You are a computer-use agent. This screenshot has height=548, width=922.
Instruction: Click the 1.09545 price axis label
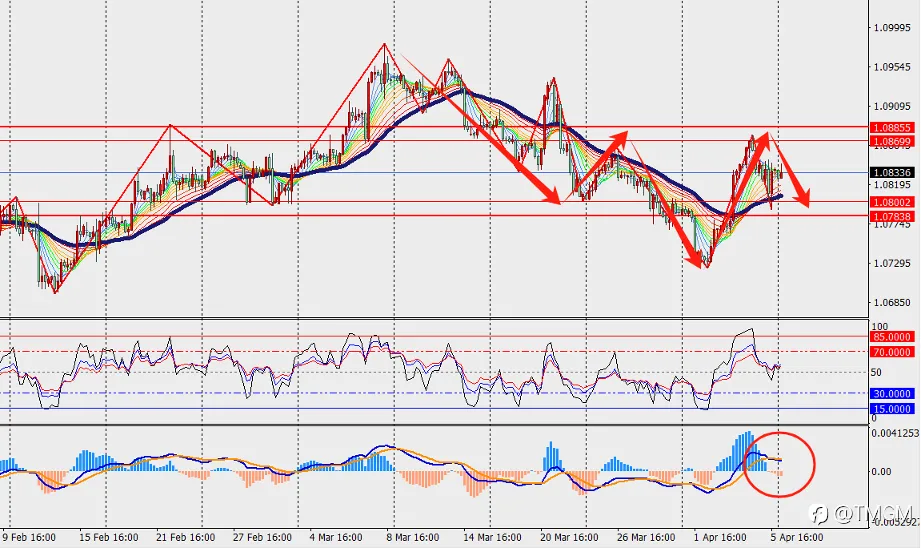pos(892,67)
